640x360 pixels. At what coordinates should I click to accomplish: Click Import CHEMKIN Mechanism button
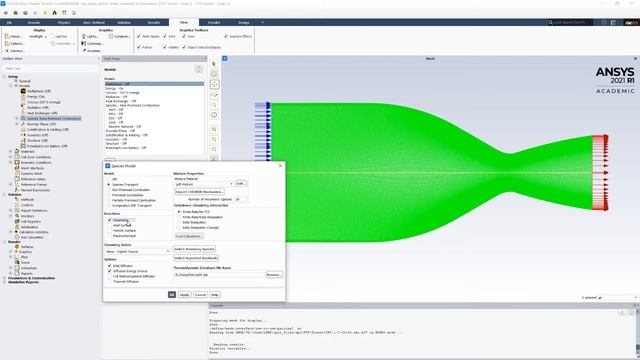tap(200, 191)
